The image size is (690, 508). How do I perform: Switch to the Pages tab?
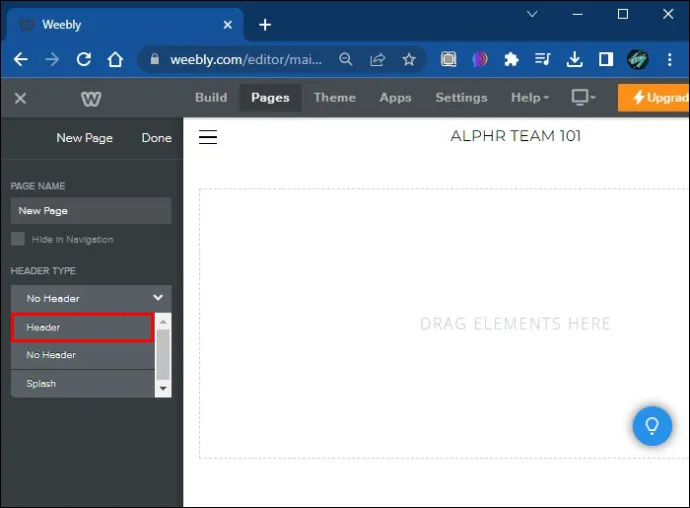pos(270,97)
